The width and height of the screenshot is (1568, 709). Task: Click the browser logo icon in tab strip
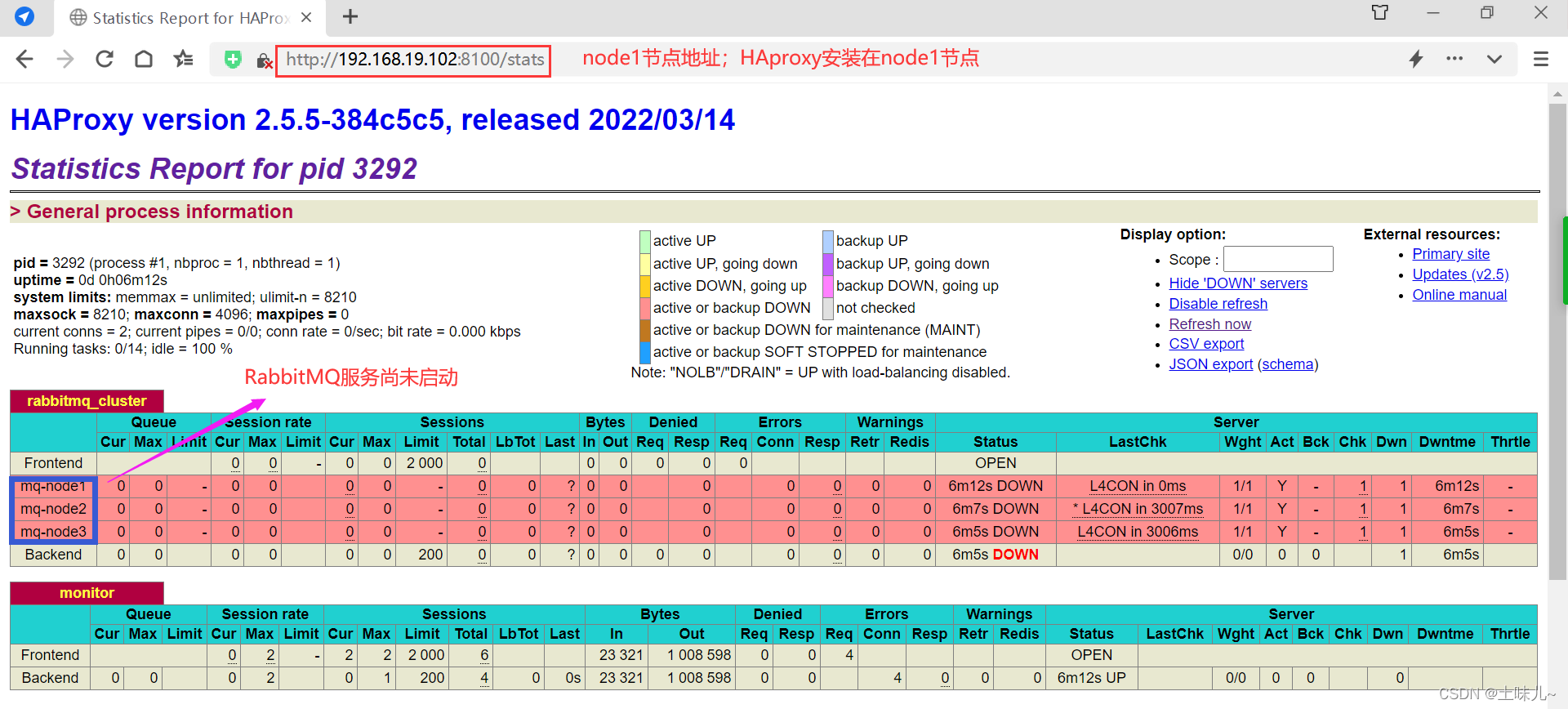[x=24, y=17]
